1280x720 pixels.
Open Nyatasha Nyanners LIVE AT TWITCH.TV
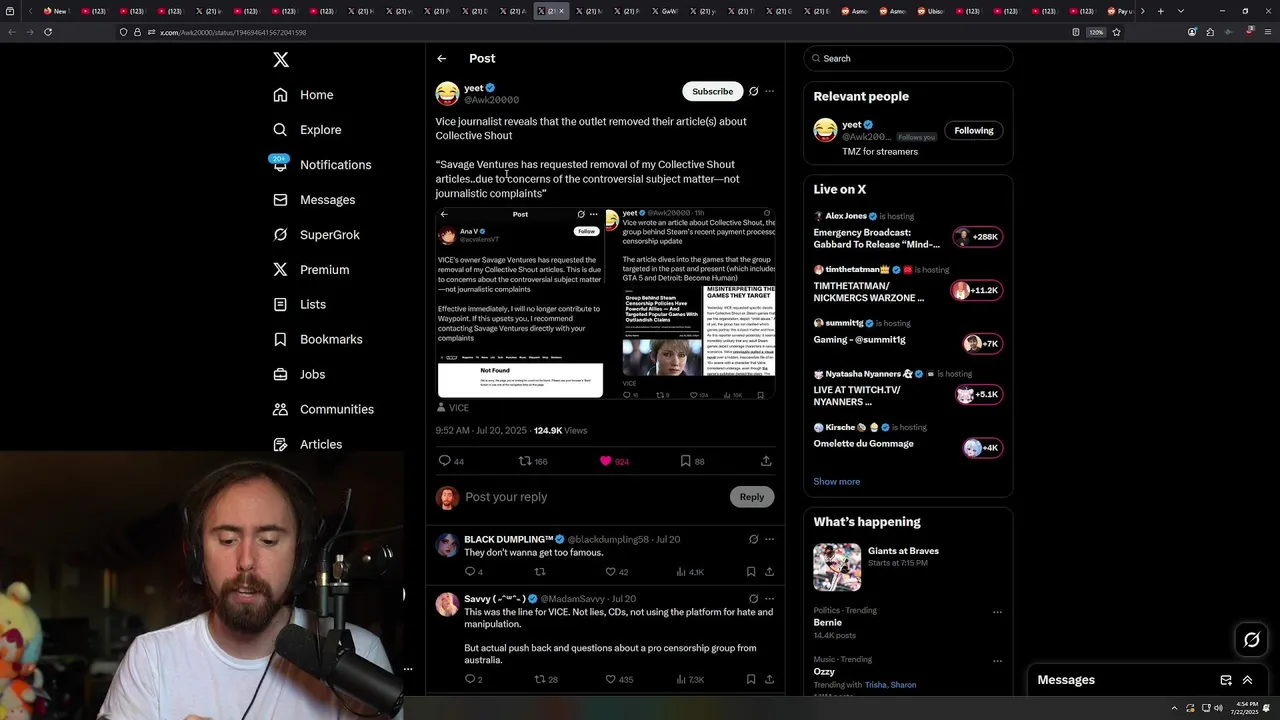(x=907, y=389)
